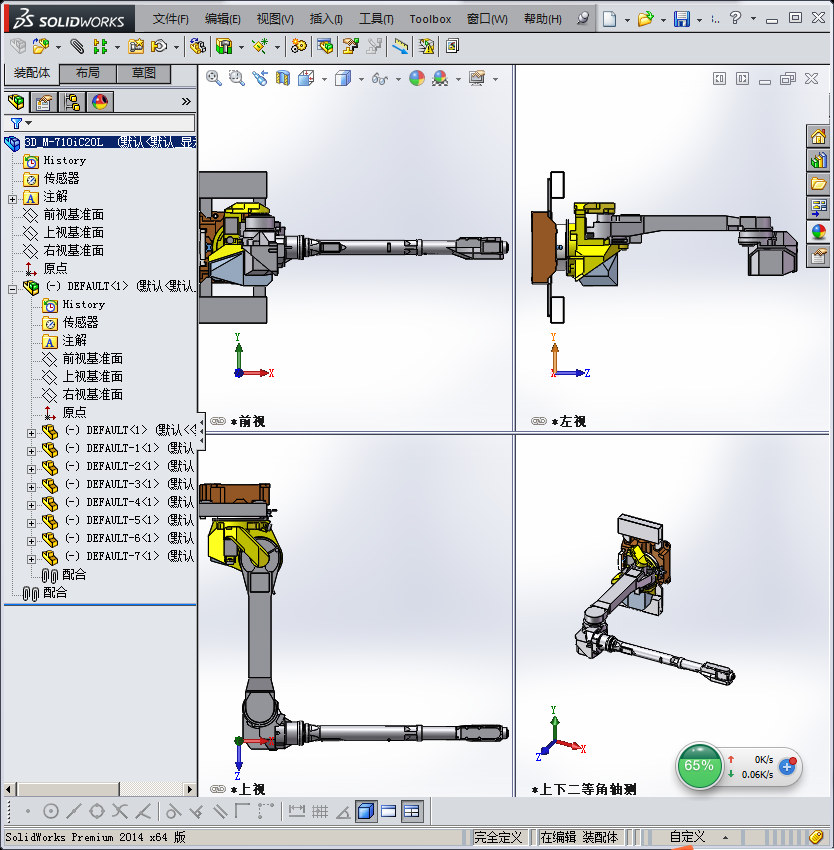The image size is (834, 850).
Task: Open the dropdown arrow next to Display Style
Action: [361, 79]
